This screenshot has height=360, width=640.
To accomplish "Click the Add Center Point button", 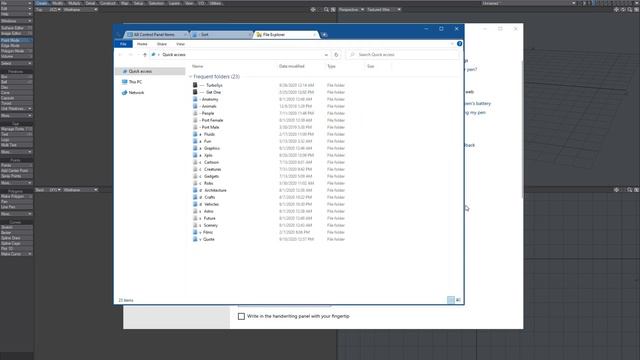I will [x=16, y=171].
